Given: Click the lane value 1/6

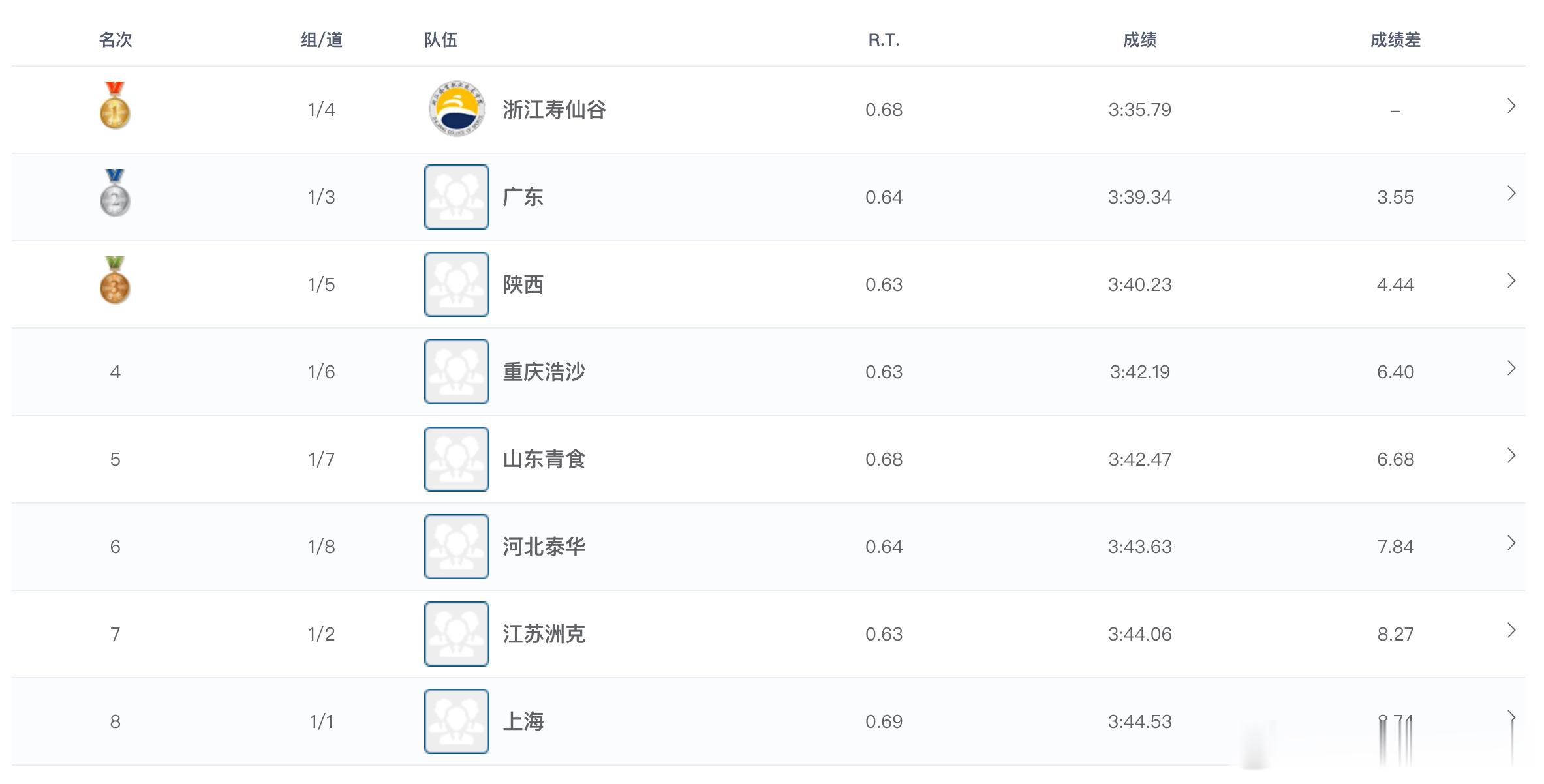Looking at the screenshot, I should click(322, 372).
